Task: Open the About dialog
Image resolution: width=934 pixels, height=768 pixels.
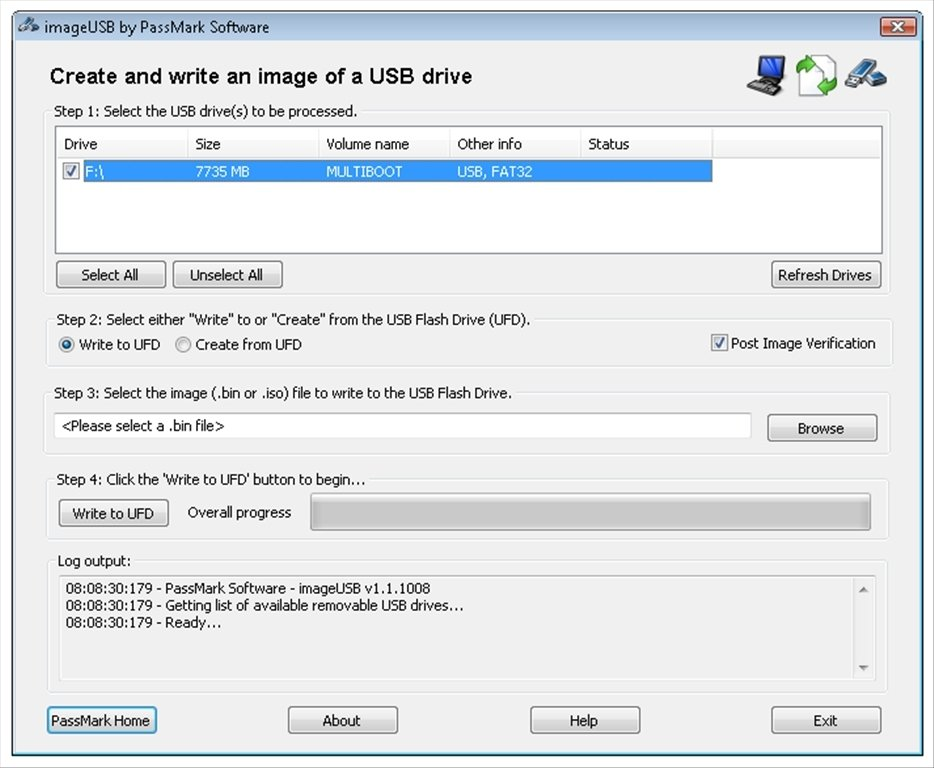Action: pos(343,720)
